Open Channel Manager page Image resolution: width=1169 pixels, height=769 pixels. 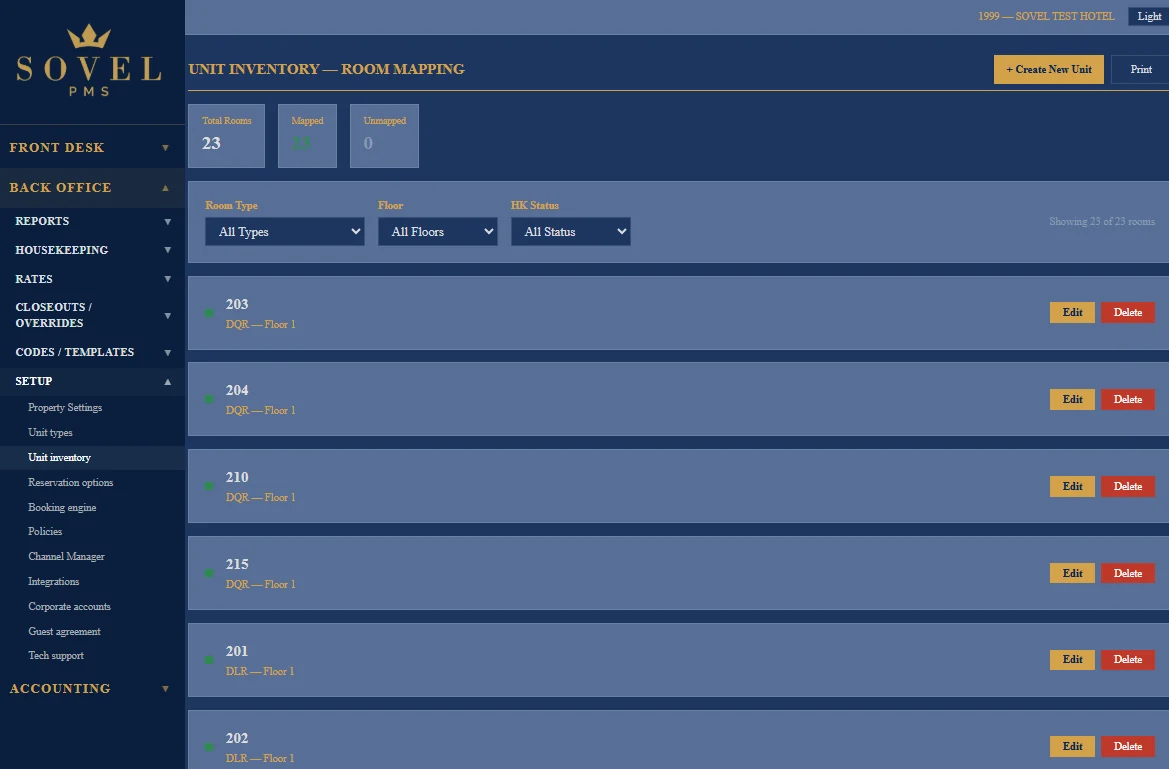(x=66, y=556)
